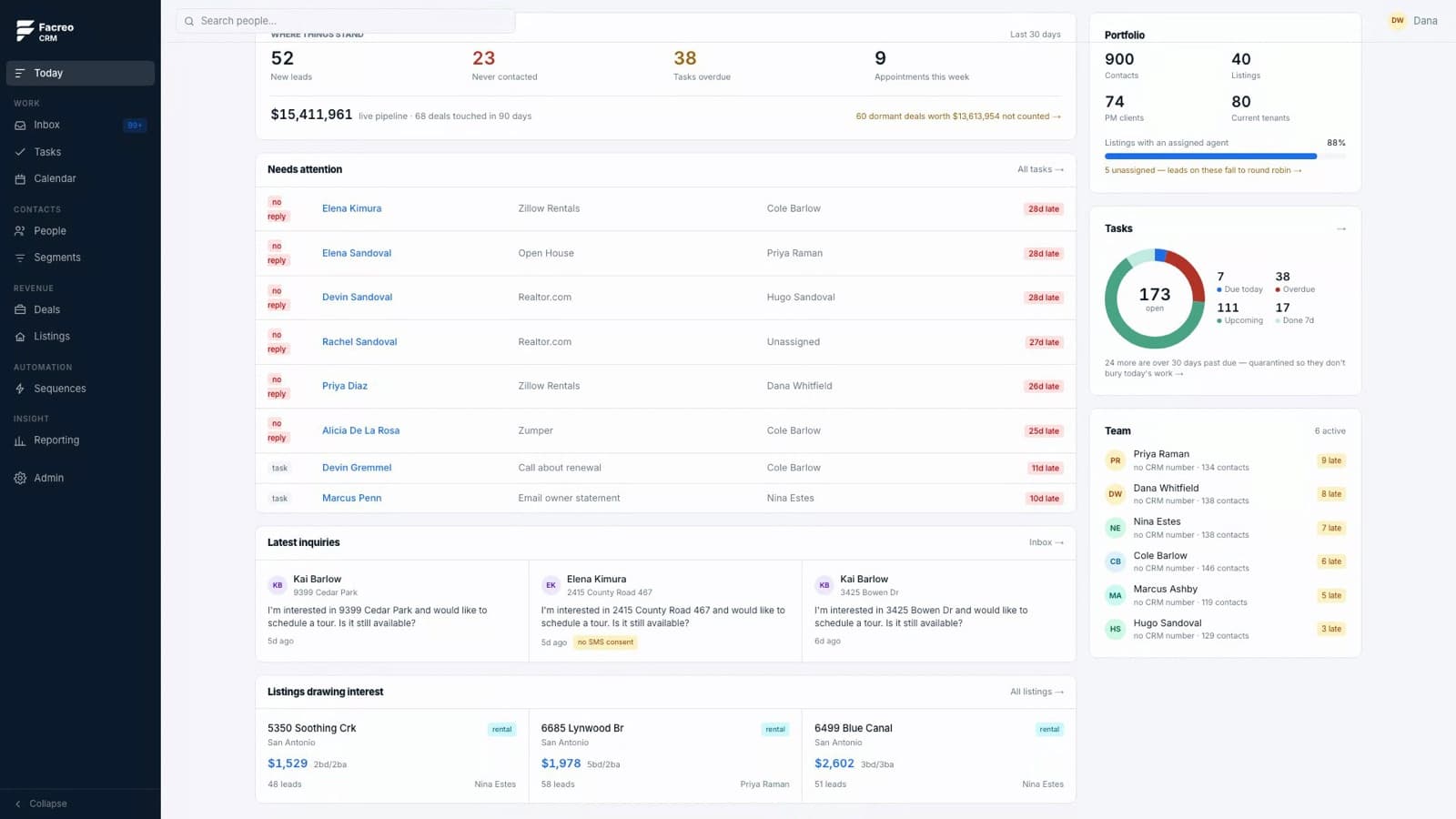Focus the Search people field
Screen dimensions: 1456x819
[x=346, y=21]
